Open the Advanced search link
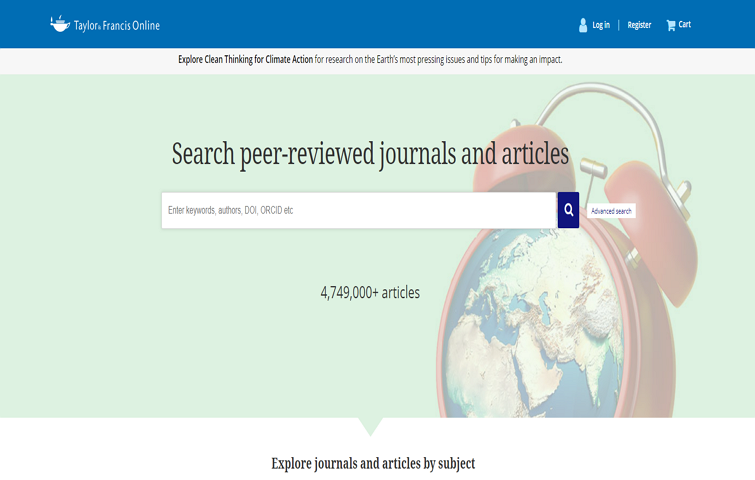This screenshot has height=480, width=755. (611, 211)
